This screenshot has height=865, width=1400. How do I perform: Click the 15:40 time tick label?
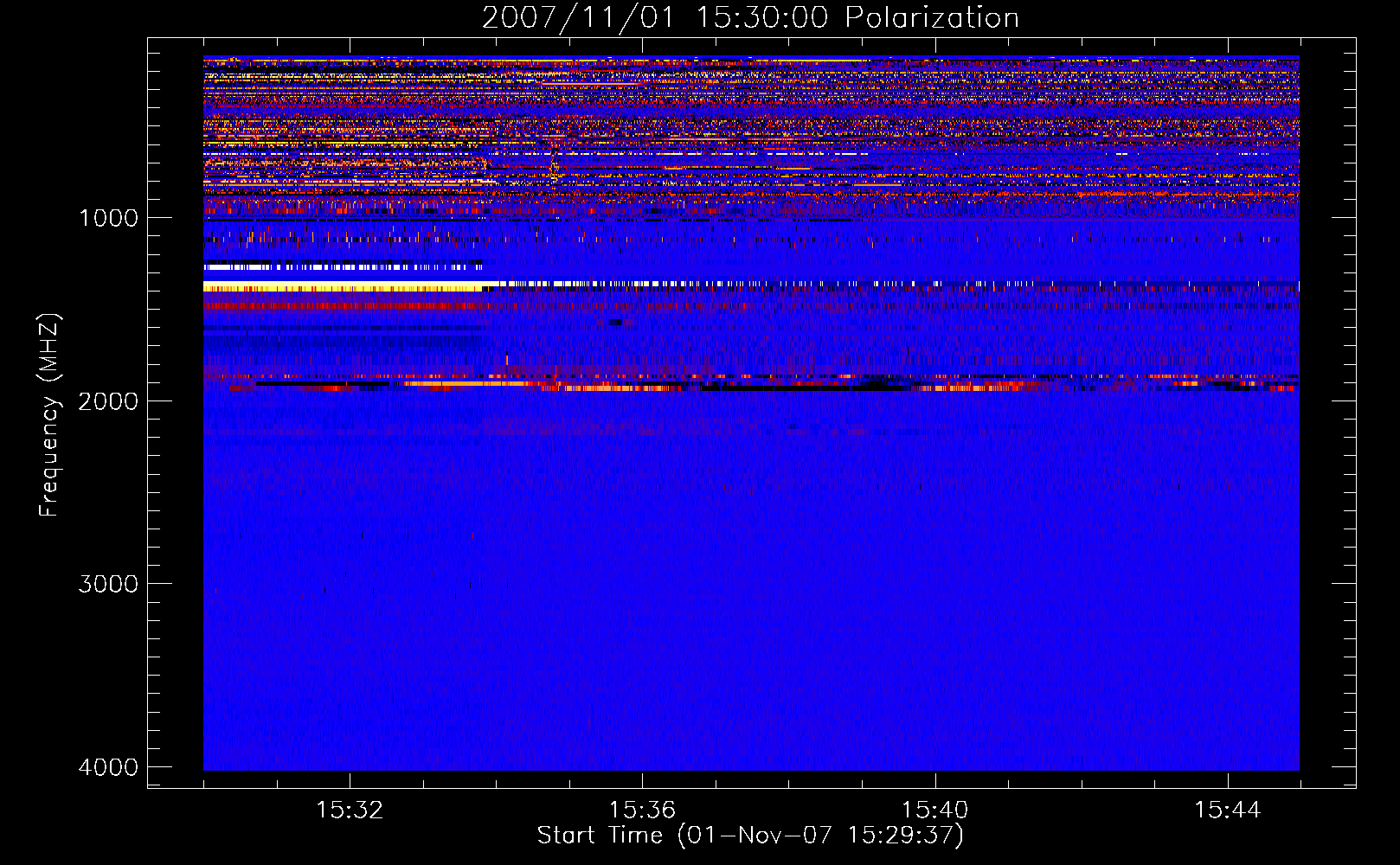click(x=934, y=811)
